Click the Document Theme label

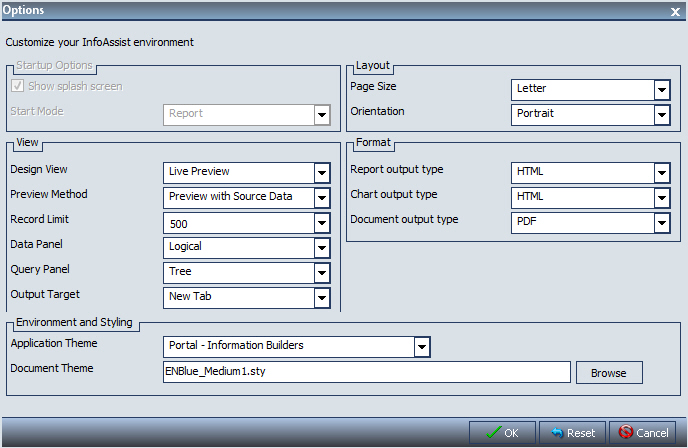tap(52, 368)
